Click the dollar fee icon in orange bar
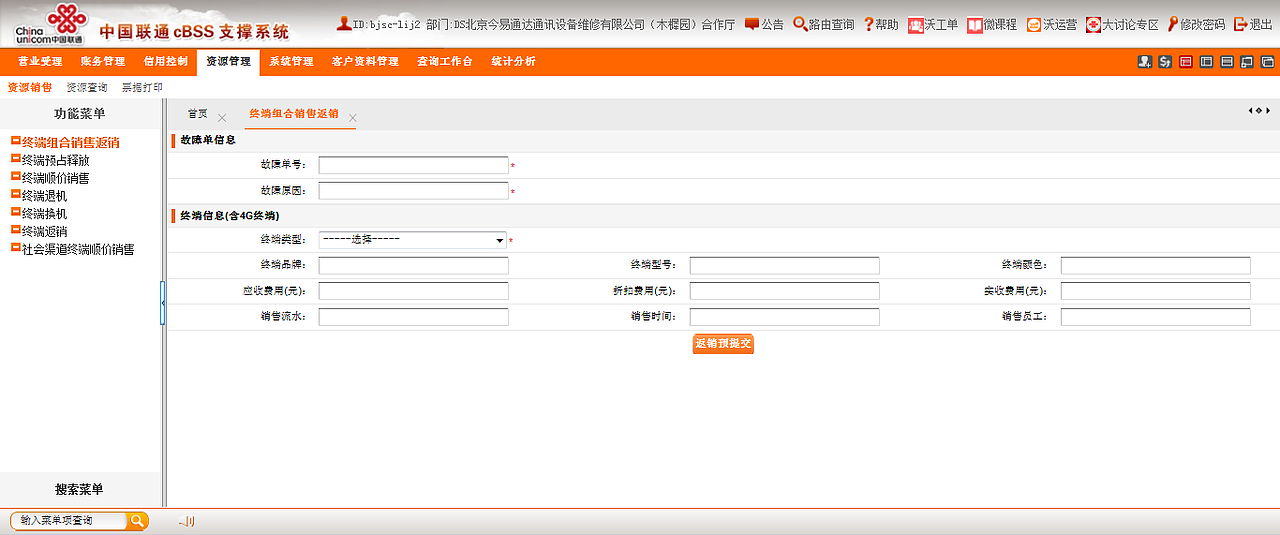This screenshot has height=535, width=1280. 1165,62
